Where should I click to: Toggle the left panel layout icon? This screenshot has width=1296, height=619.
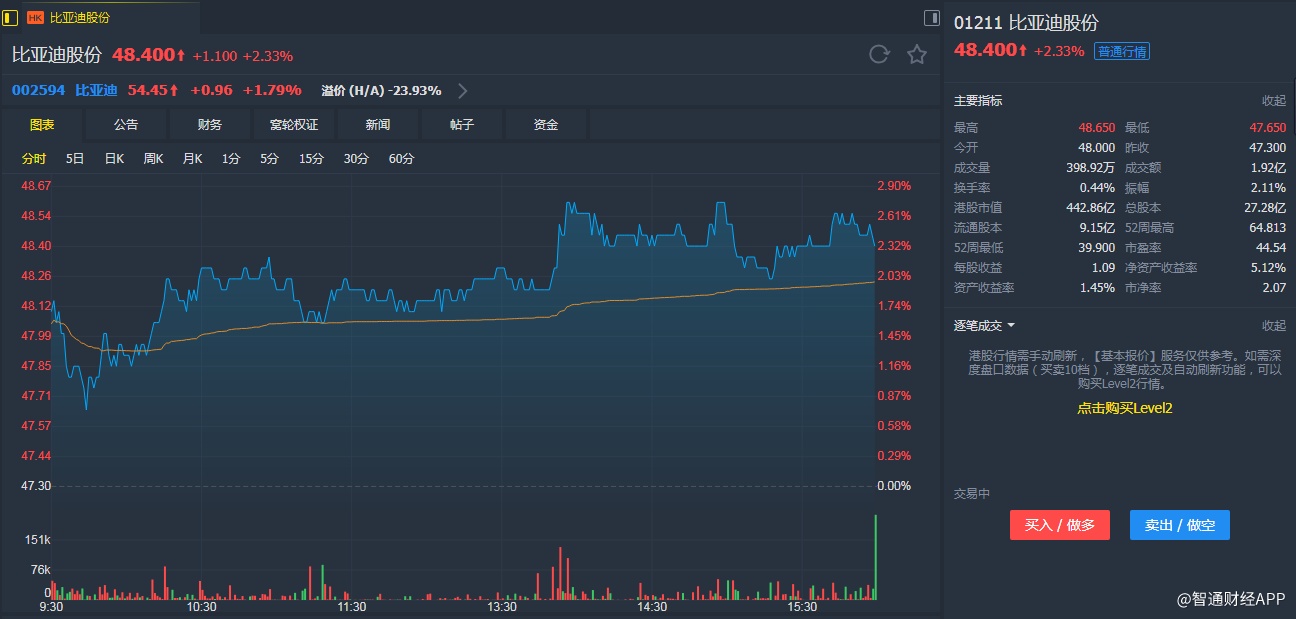point(10,17)
